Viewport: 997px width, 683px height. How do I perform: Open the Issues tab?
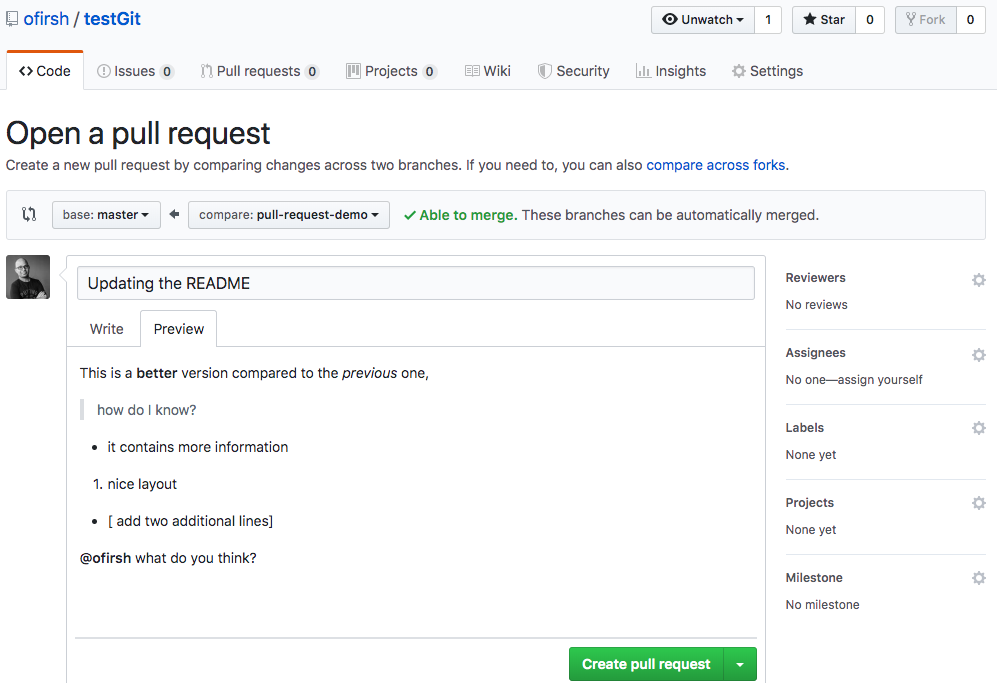click(x=135, y=71)
